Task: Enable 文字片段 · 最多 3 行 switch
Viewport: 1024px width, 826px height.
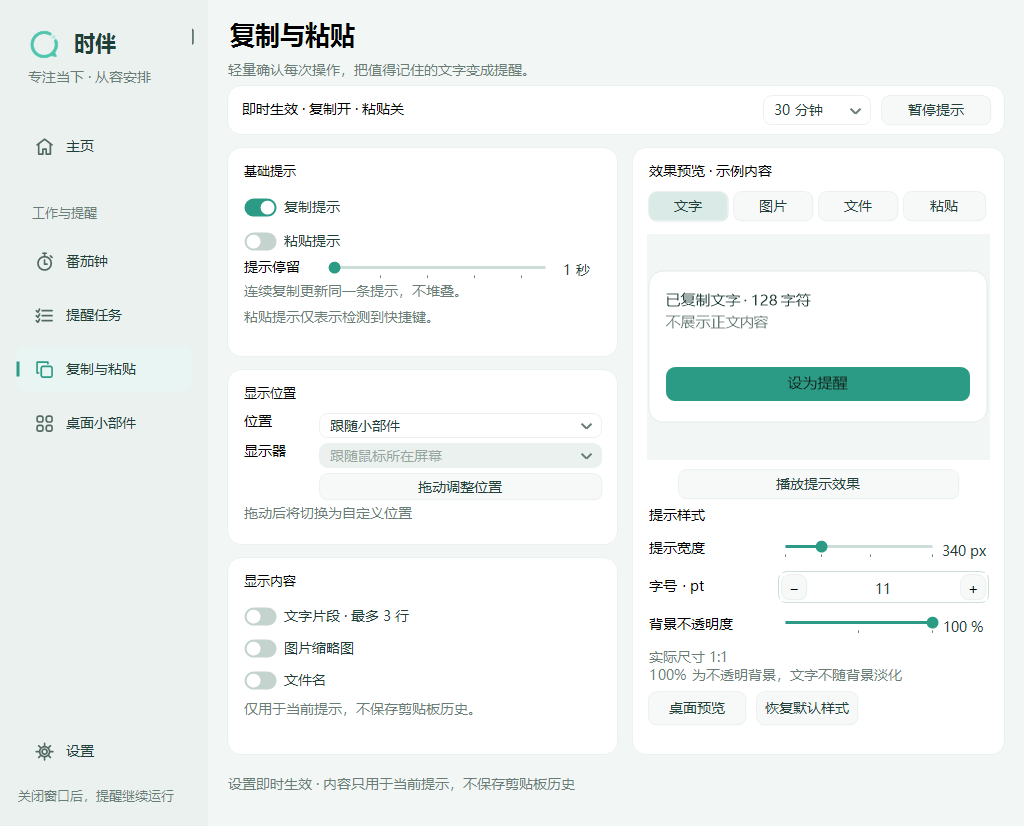Action: [x=261, y=616]
